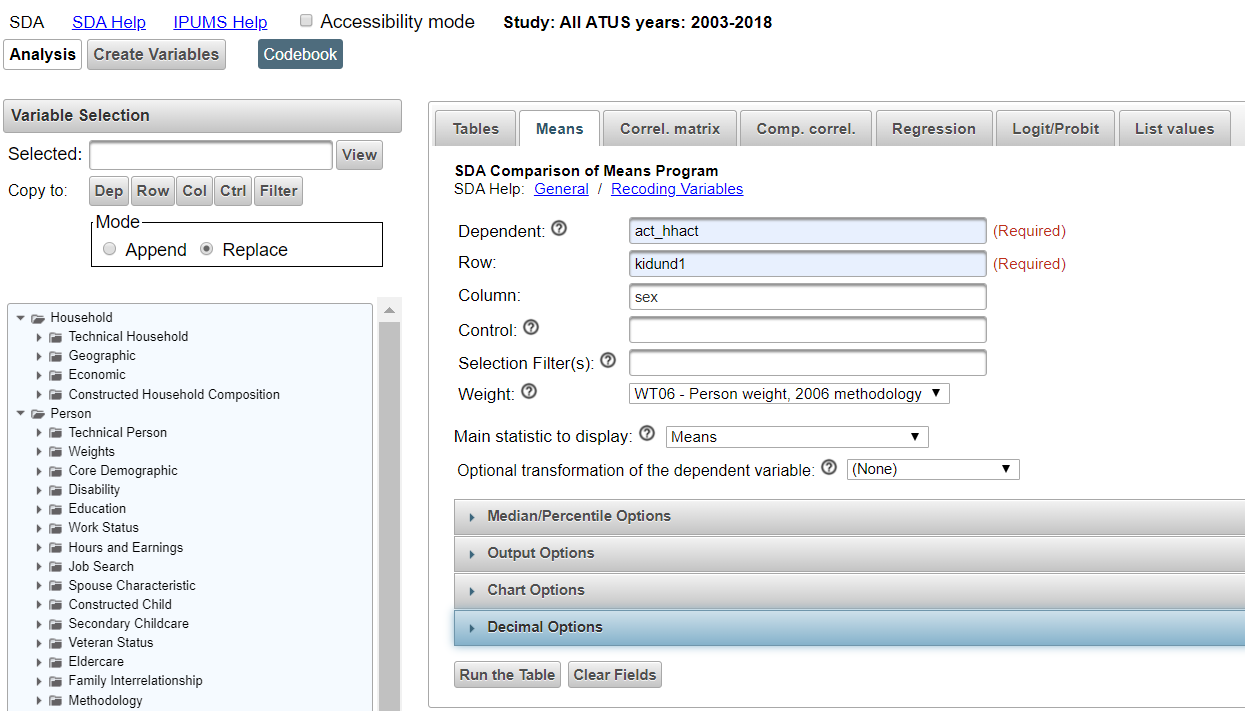Open help icon next to Dependent label
The image size is (1245, 711).
coord(559,229)
